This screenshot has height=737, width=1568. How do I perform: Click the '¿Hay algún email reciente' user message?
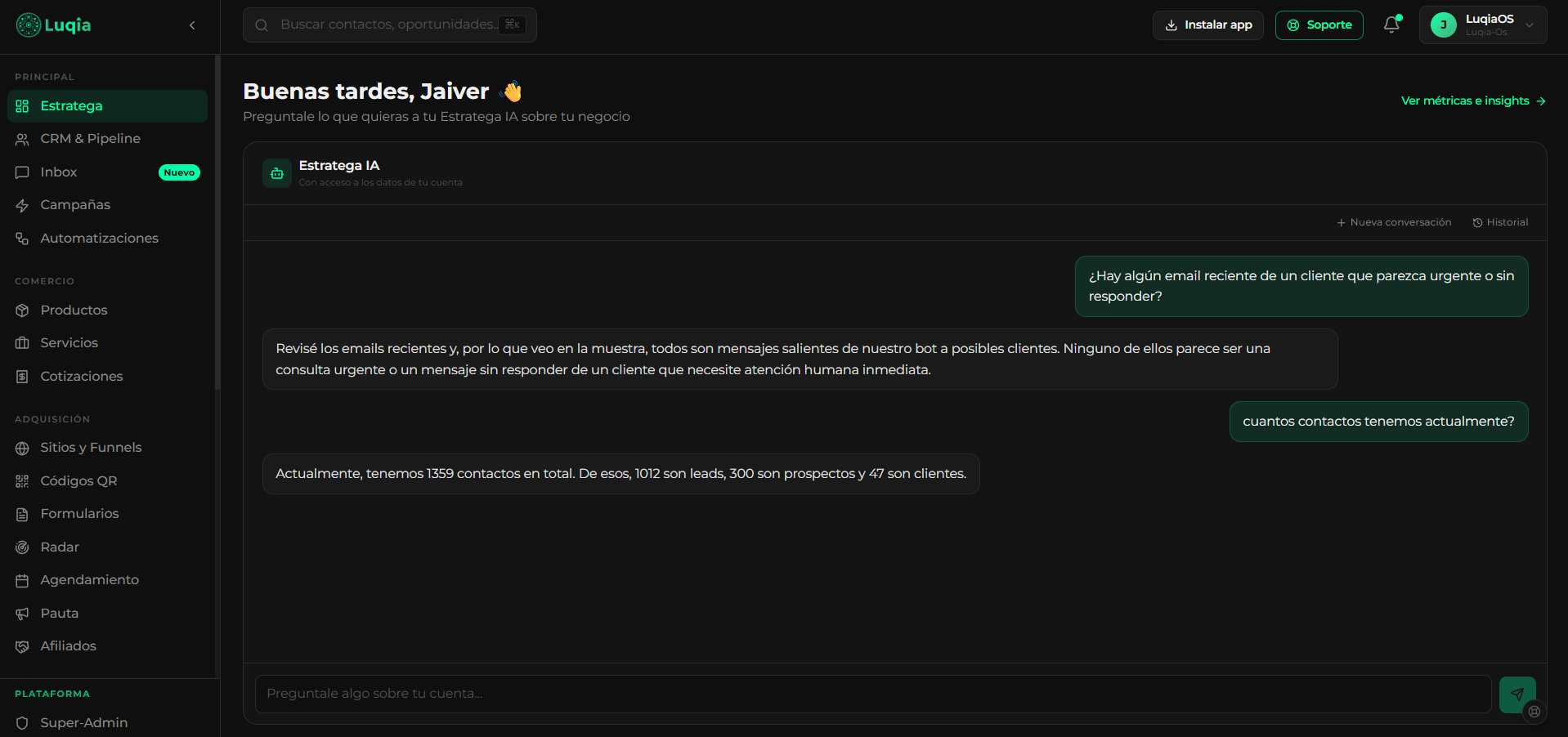(1301, 286)
